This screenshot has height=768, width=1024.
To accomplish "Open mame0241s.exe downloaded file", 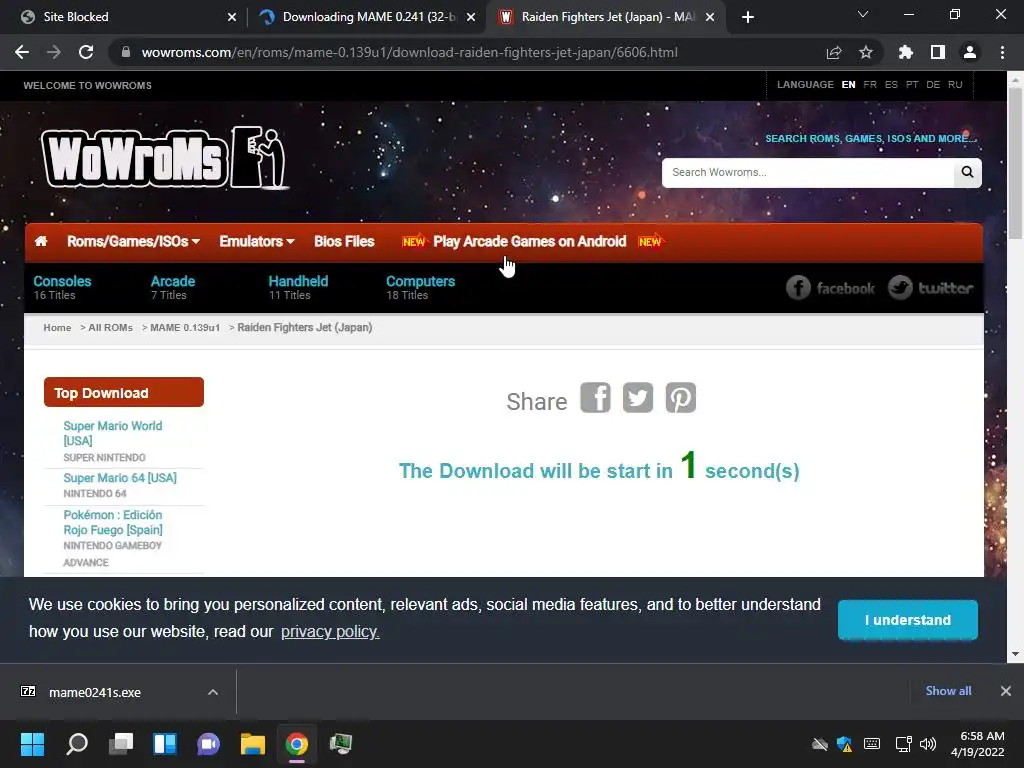I will (95, 692).
